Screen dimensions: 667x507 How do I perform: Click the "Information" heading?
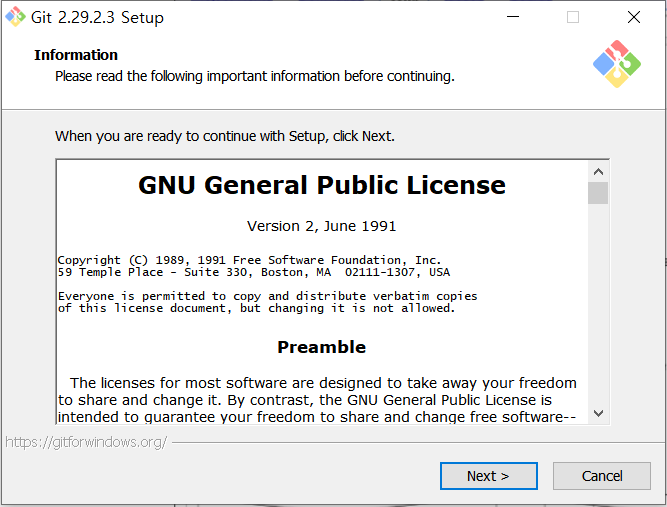76,55
